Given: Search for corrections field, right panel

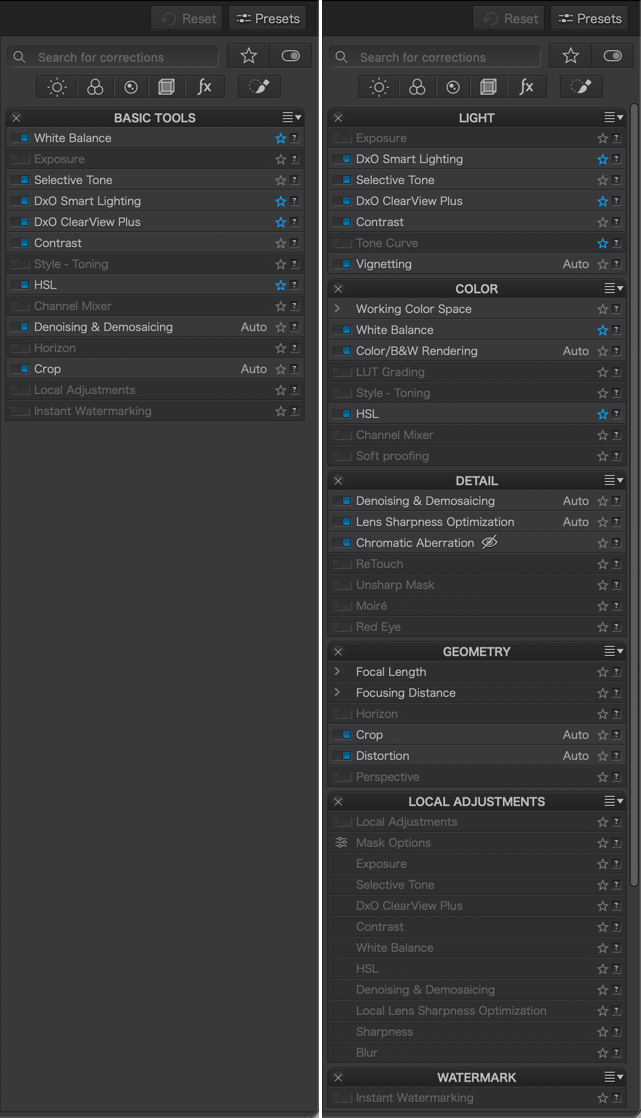Looking at the screenshot, I should 436,57.
